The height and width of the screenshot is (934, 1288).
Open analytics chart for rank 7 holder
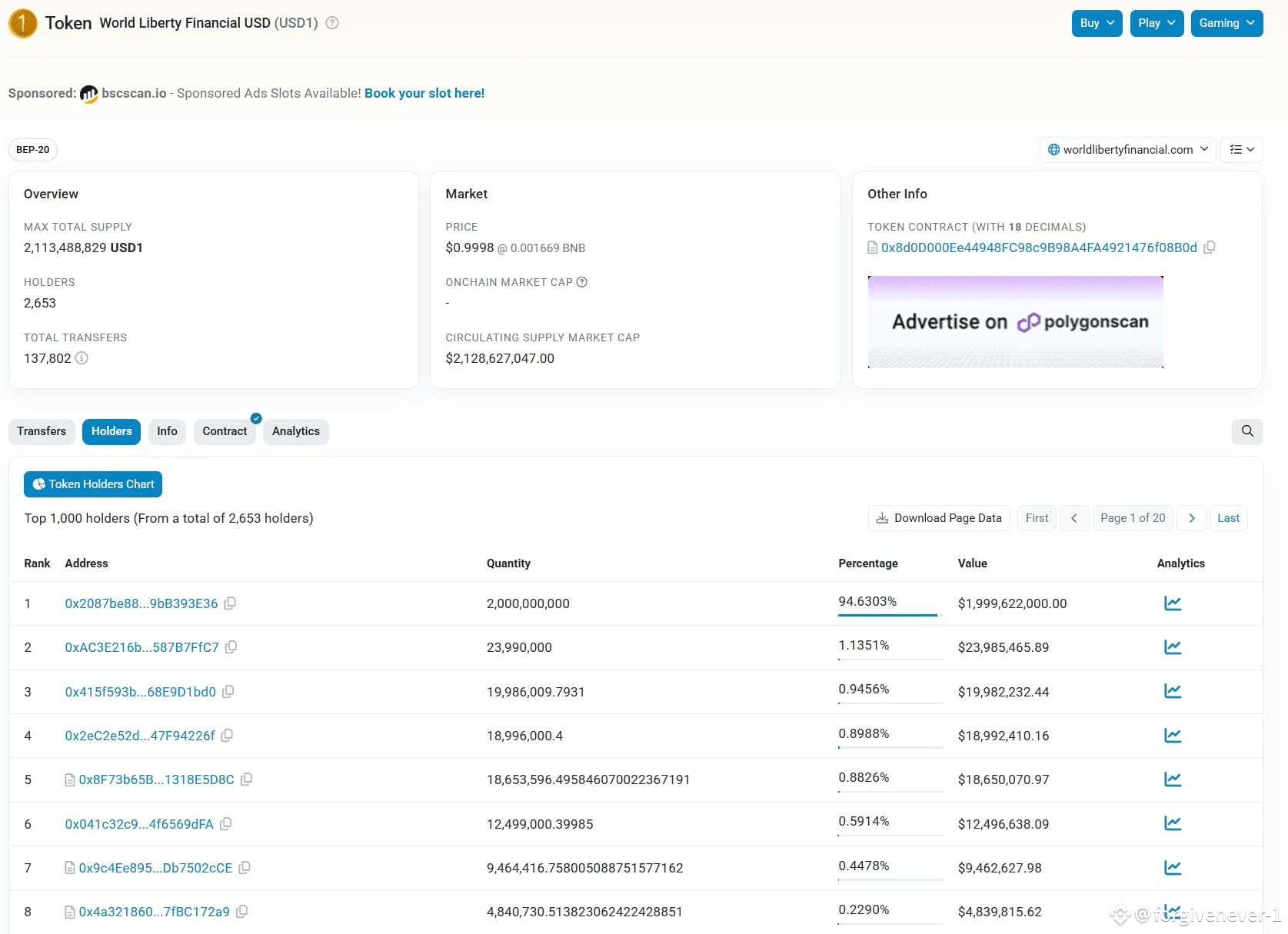1173,868
